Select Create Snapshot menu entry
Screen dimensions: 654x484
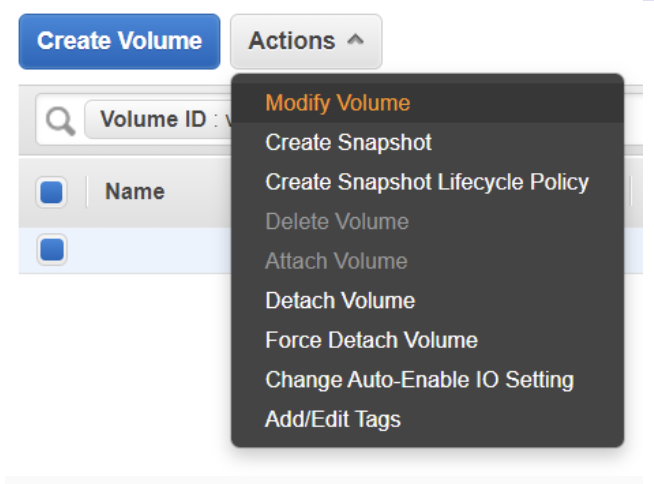[428, 142]
